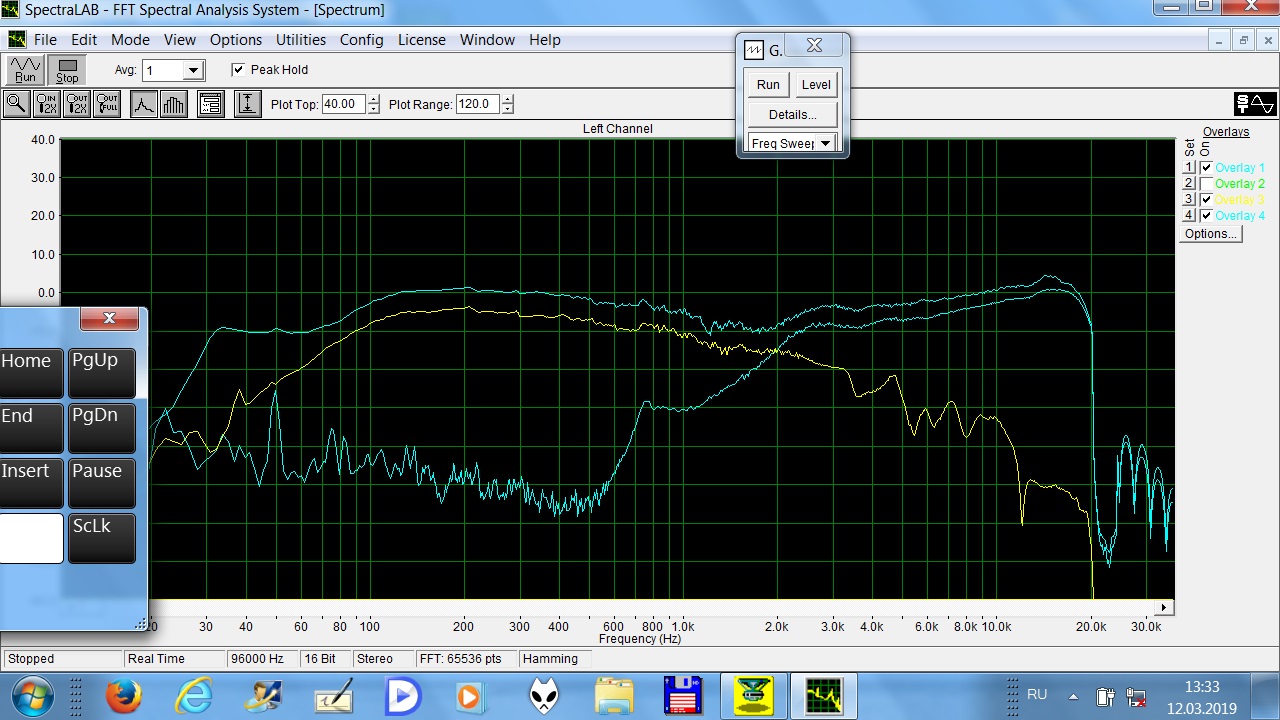
Task: Set overlay 3 with the Set button
Action: pos(1189,200)
